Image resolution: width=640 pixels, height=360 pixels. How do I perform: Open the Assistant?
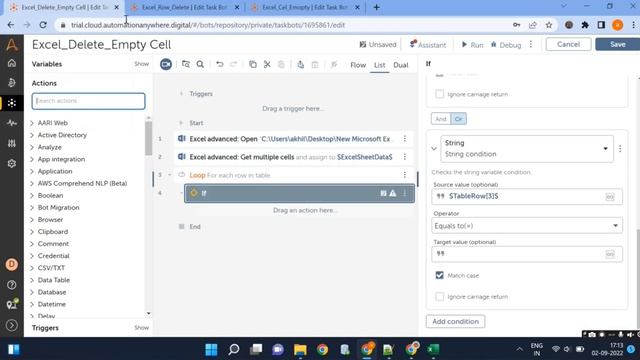point(428,44)
